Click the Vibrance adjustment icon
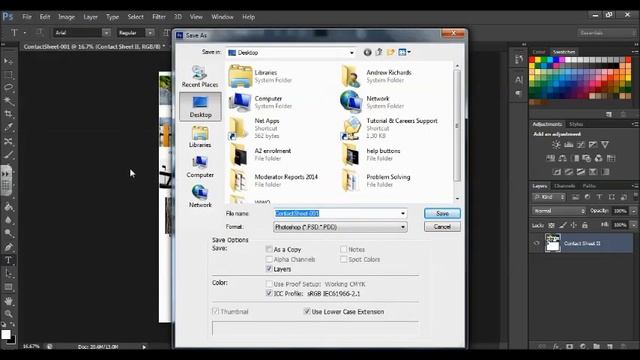640x360 pixels. click(x=605, y=145)
